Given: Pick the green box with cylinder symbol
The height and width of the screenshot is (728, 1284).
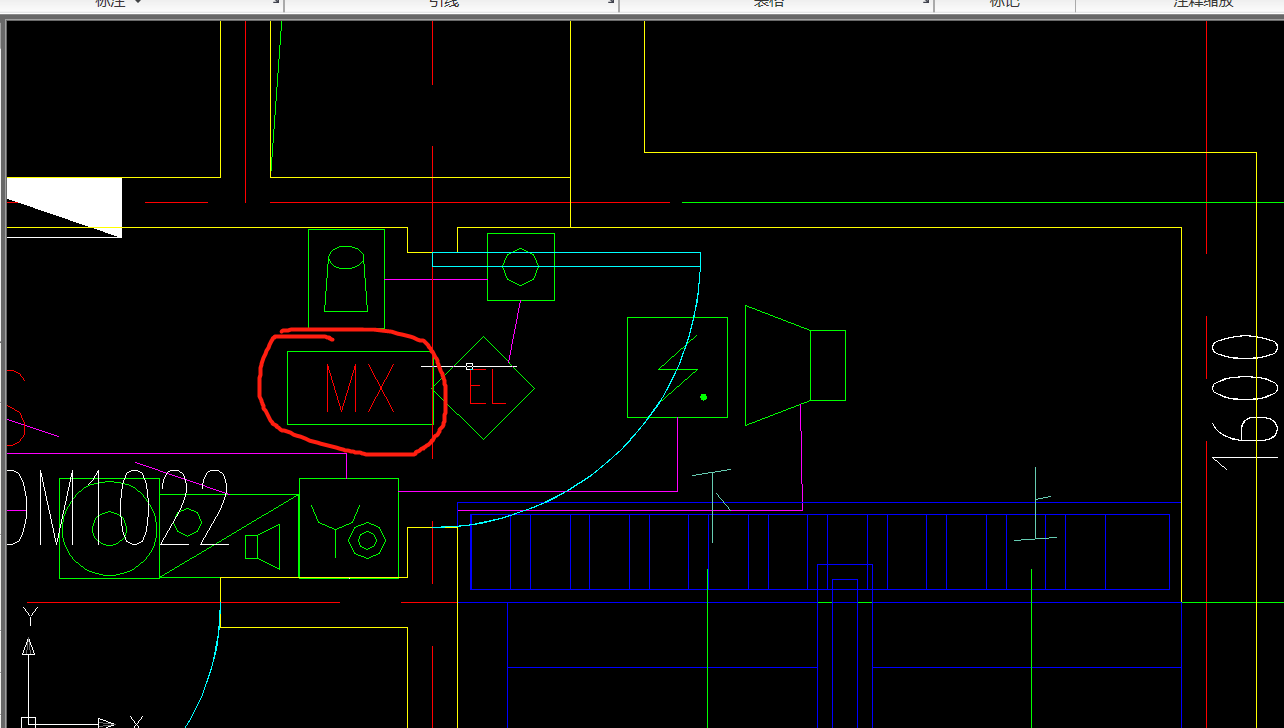Looking at the screenshot, I should (x=346, y=279).
